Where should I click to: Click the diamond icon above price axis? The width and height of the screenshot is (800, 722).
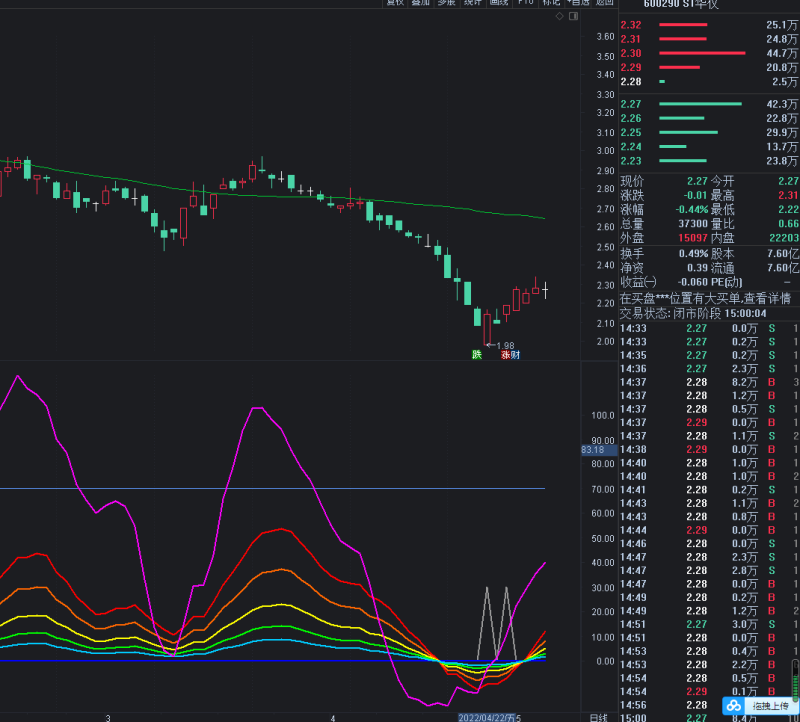click(x=557, y=17)
